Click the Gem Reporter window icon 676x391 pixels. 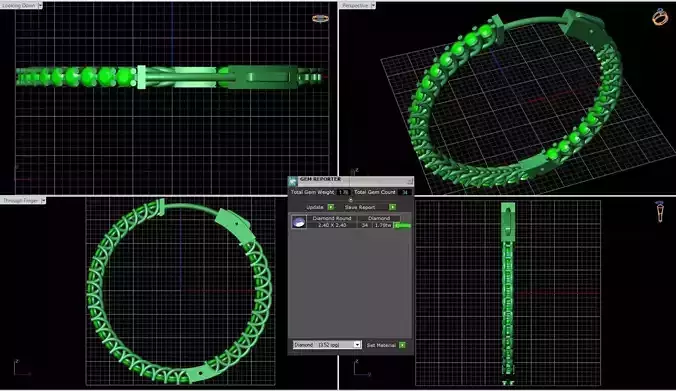[x=293, y=181]
